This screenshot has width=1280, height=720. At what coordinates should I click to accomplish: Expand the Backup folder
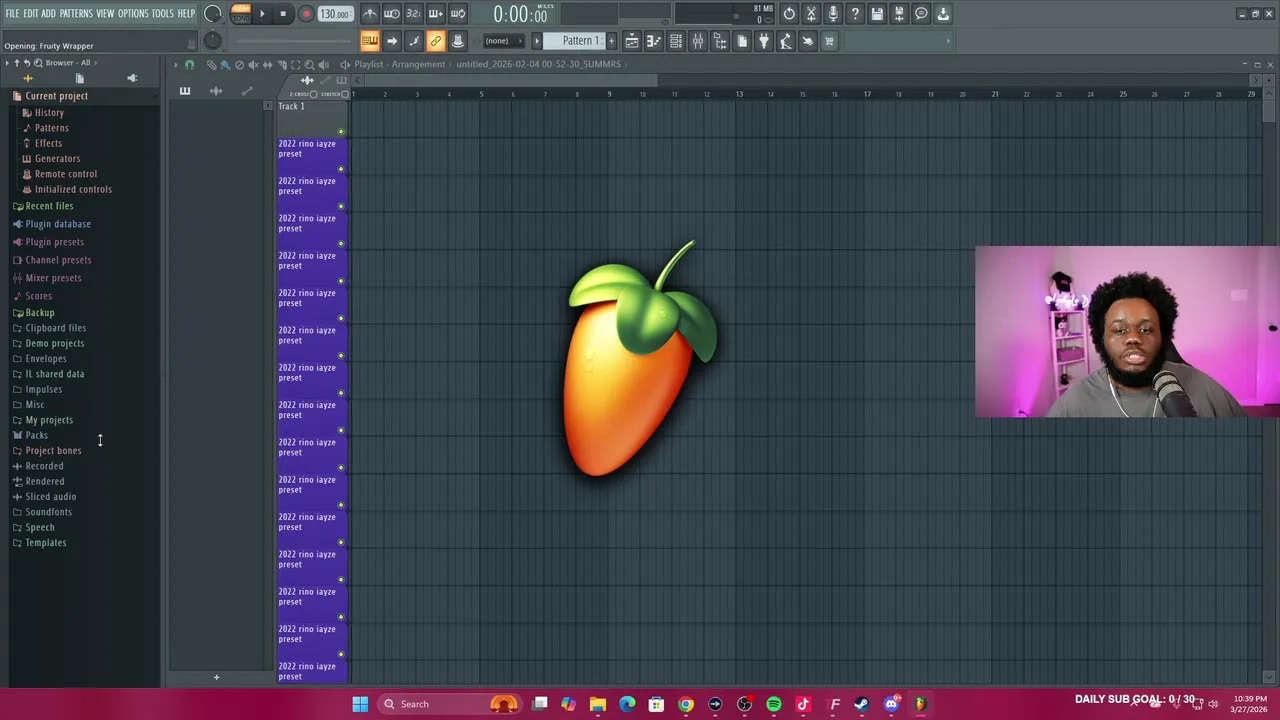click(x=40, y=313)
